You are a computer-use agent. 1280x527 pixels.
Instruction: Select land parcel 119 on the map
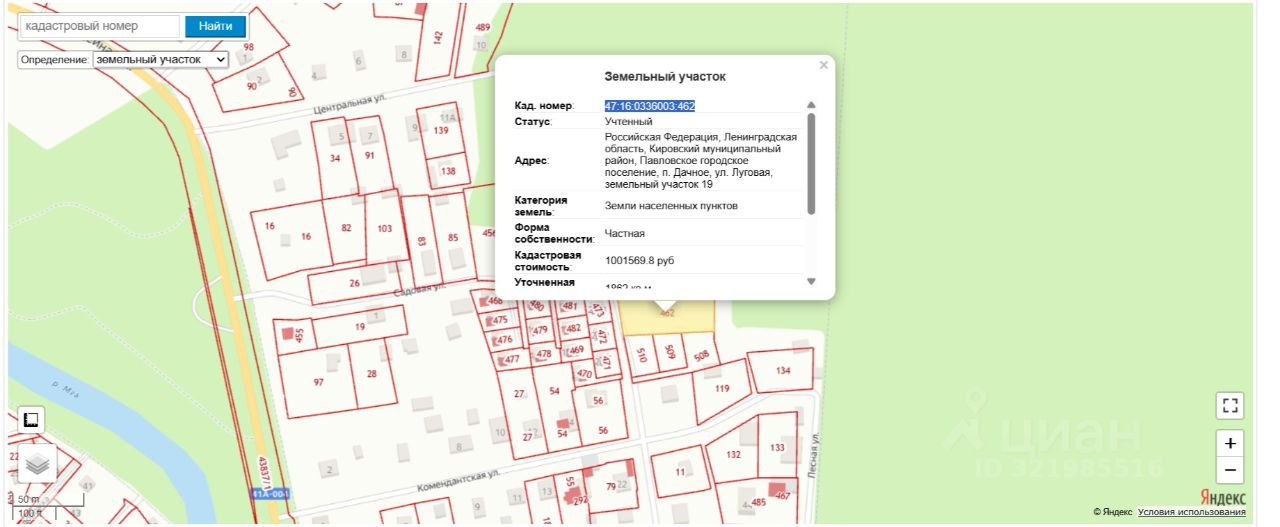pos(719,390)
